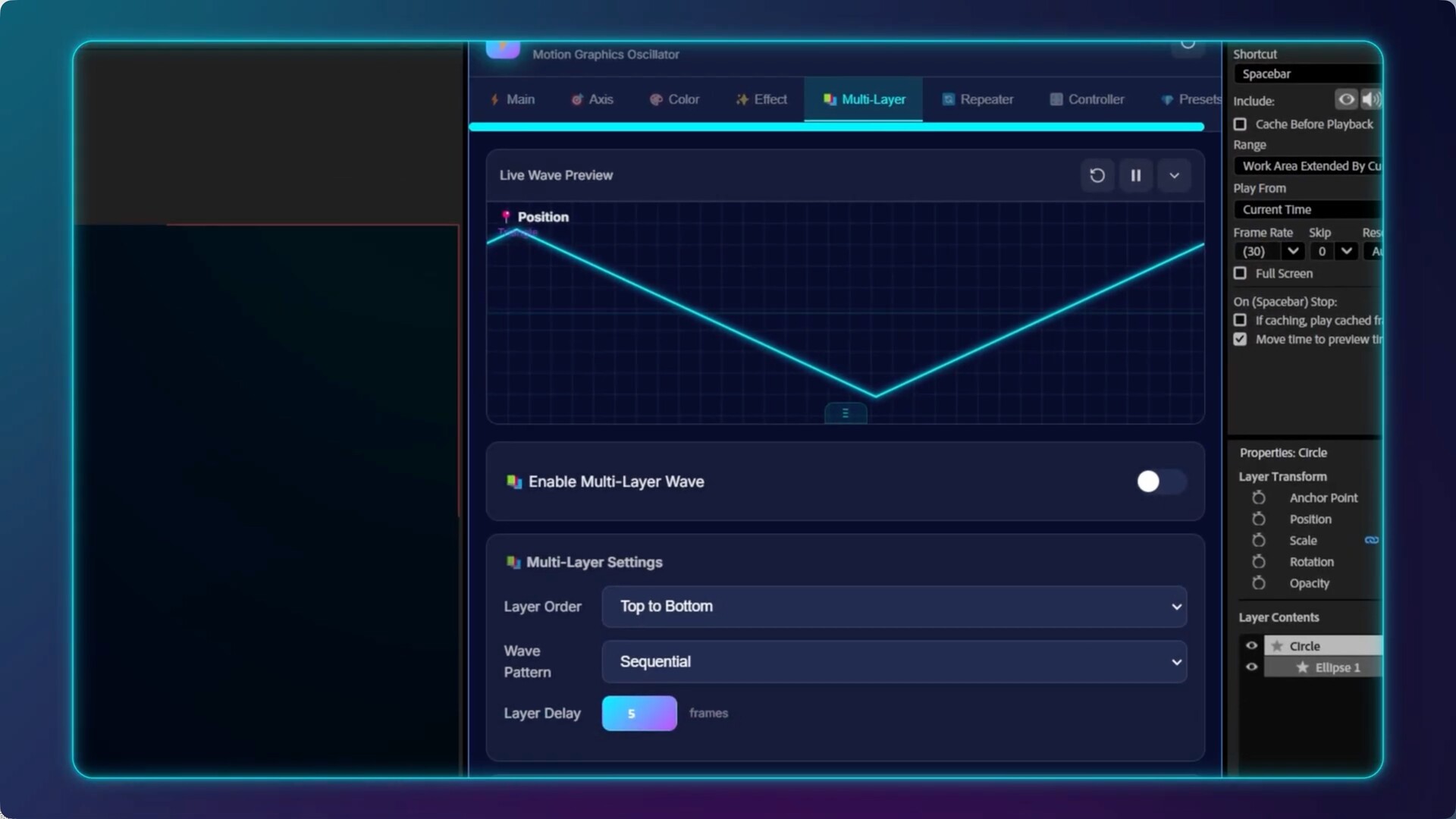Pause the live wave preview
This screenshot has height=819, width=1456.
click(1135, 175)
